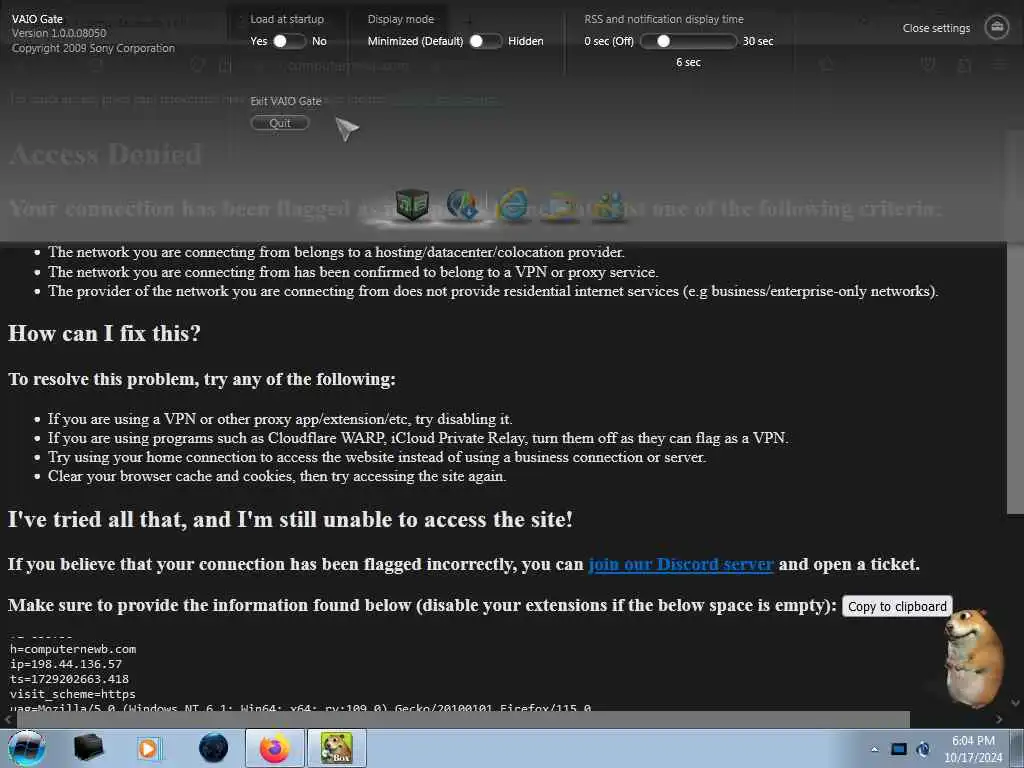The width and height of the screenshot is (1024, 768).
Task: Click the 'No' label under Load at startup
Action: coord(319,41)
